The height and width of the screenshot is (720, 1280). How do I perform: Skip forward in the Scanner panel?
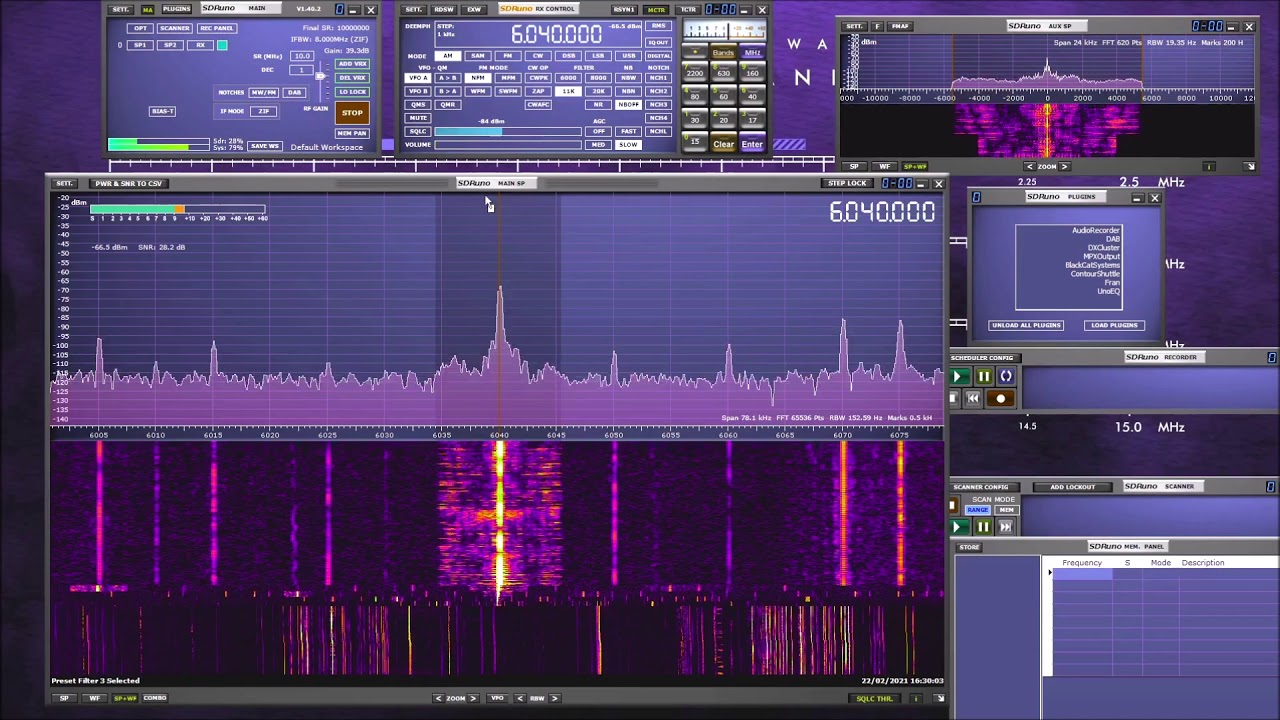point(1006,527)
